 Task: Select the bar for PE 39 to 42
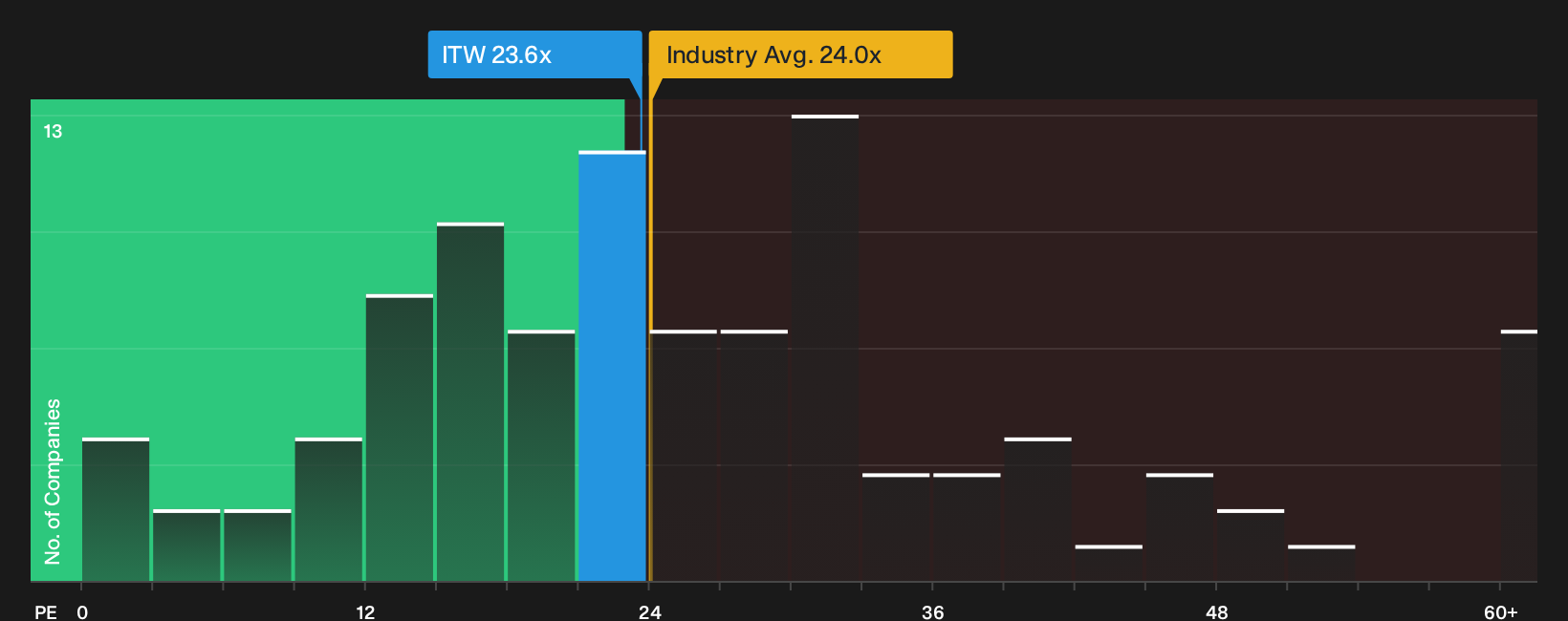click(x=1038, y=509)
